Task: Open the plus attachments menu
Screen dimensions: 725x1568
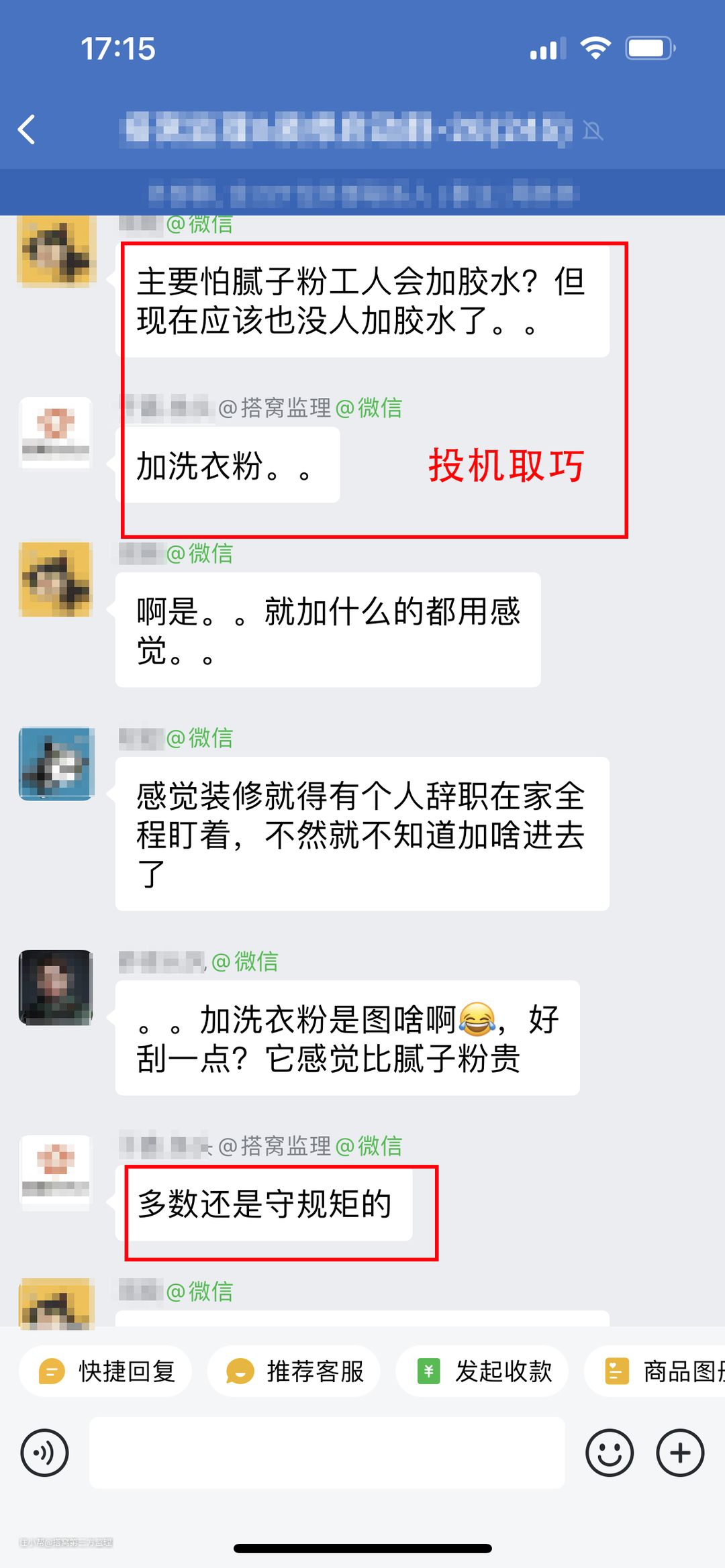Action: coord(680,1453)
